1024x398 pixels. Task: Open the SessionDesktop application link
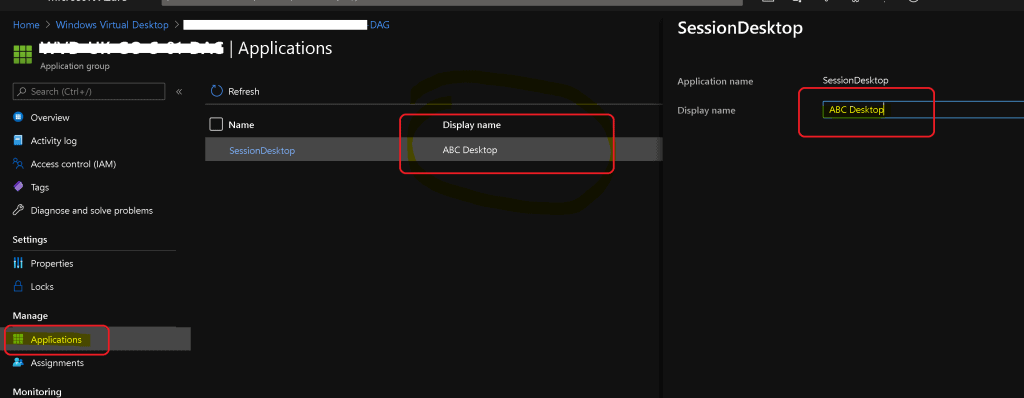[x=262, y=150]
